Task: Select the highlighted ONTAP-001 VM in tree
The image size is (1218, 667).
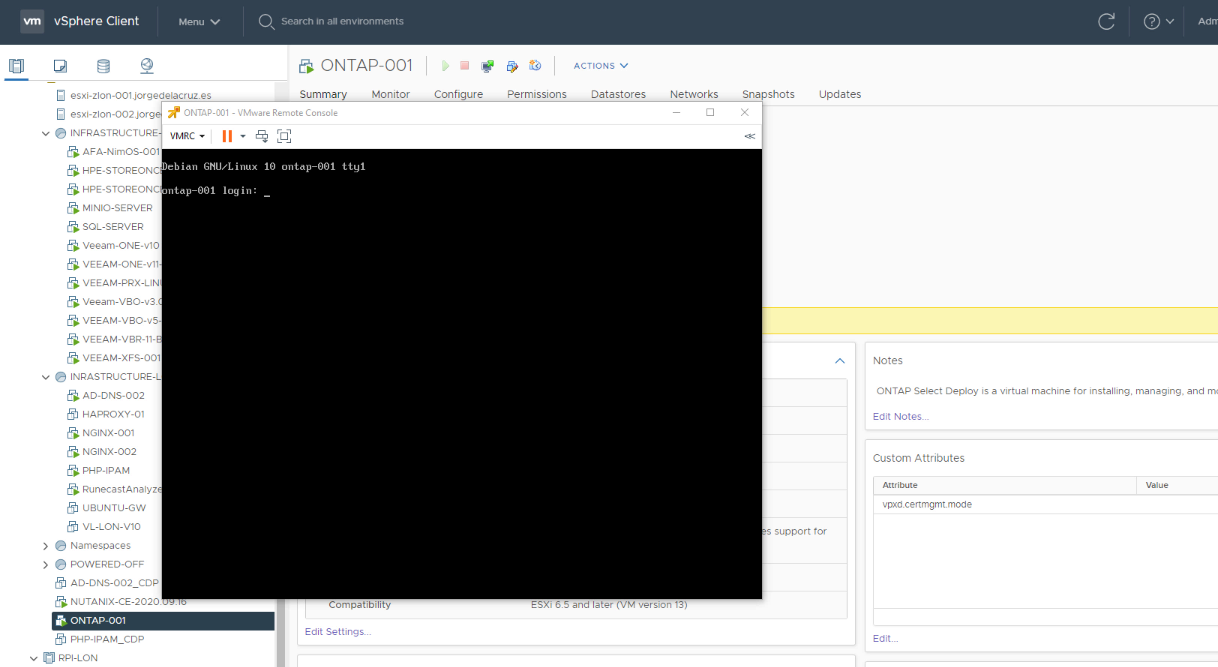Action: pos(163,621)
